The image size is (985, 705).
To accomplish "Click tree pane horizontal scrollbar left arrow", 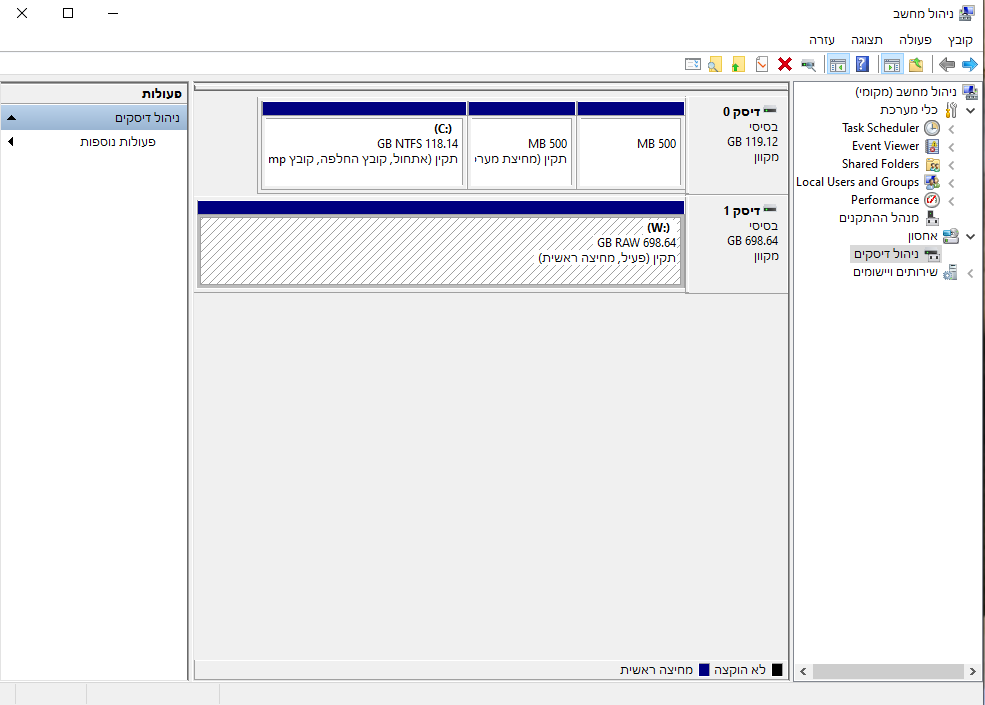I will point(803,672).
